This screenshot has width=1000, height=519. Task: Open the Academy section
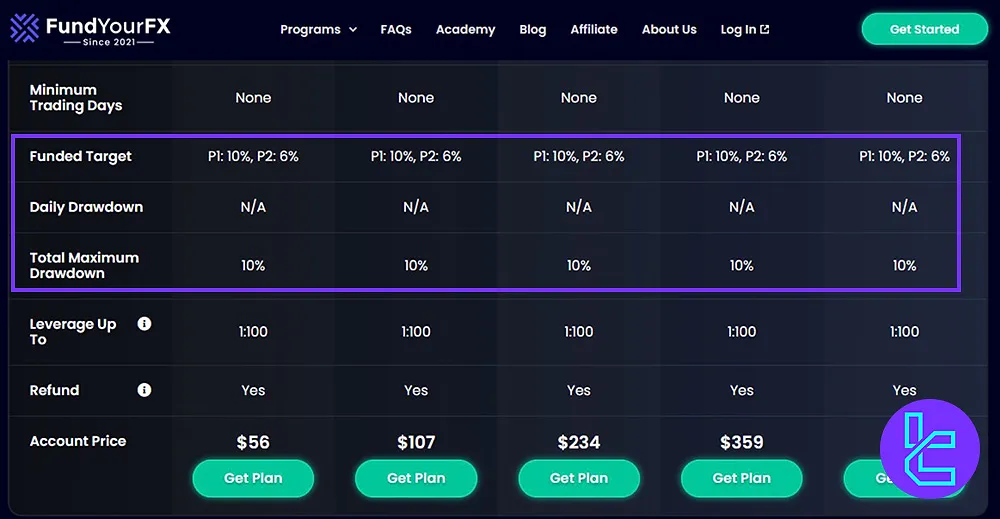tap(465, 29)
